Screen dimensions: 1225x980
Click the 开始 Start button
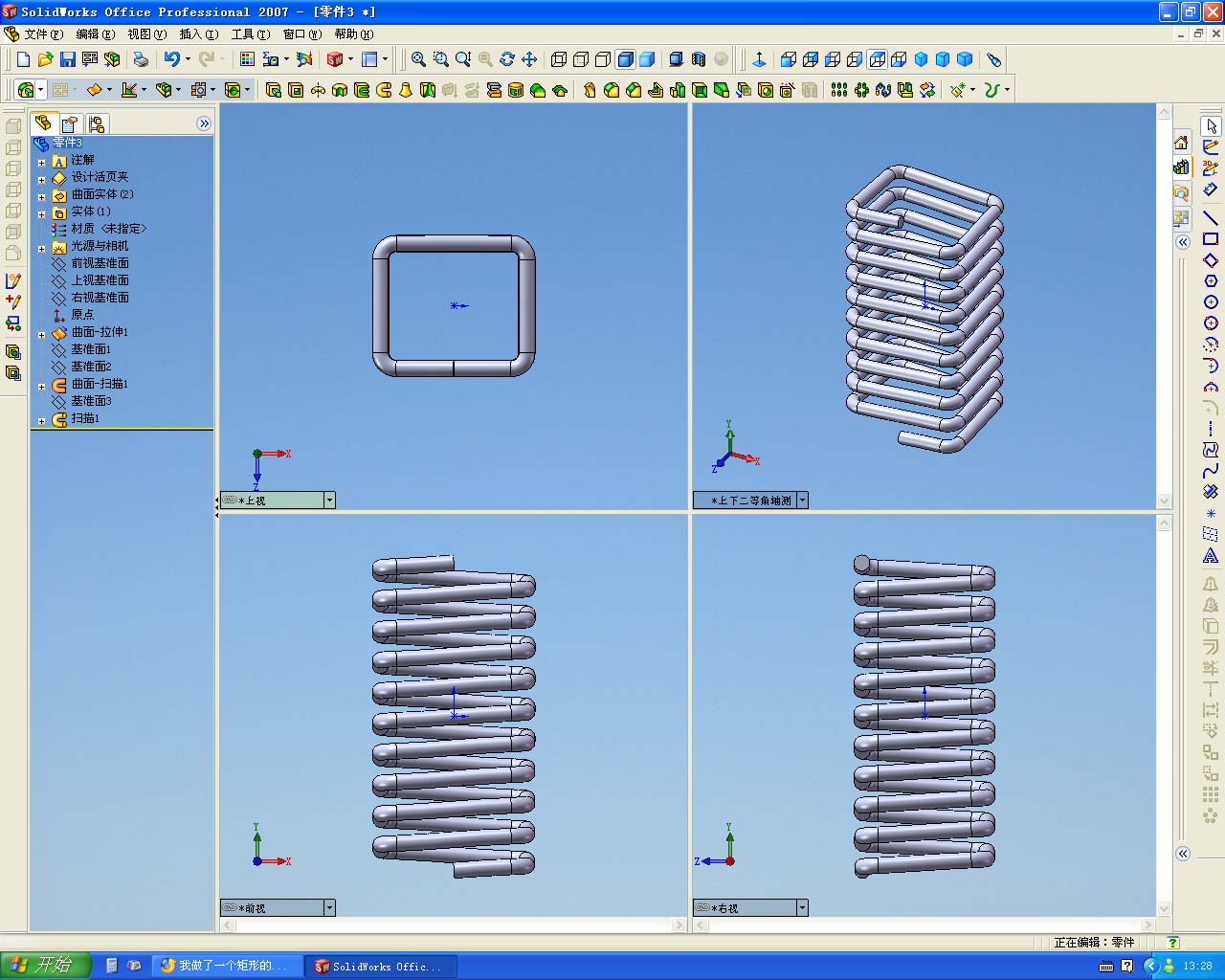pyautogui.click(x=45, y=966)
